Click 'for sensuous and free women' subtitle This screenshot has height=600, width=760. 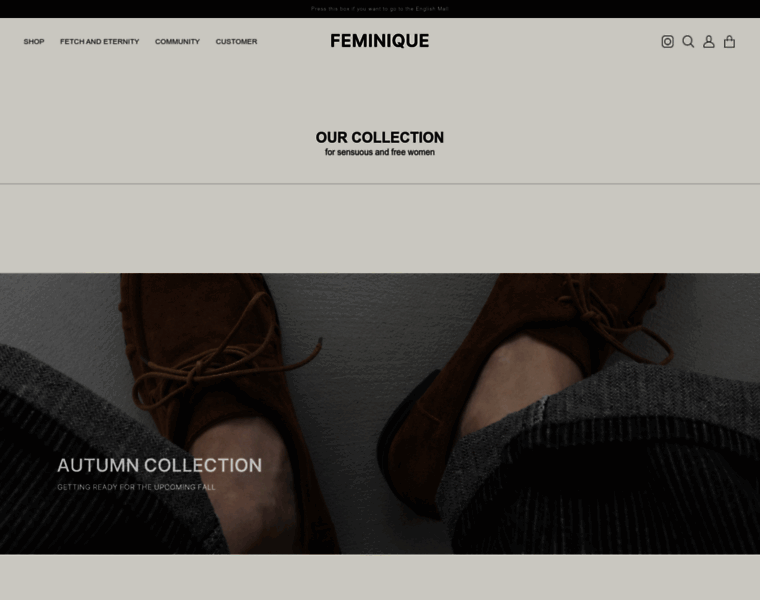click(x=380, y=153)
